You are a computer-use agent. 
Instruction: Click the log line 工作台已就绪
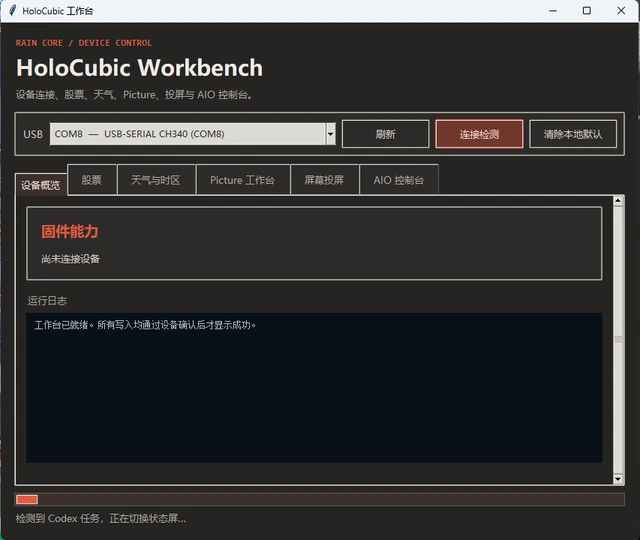point(145,325)
